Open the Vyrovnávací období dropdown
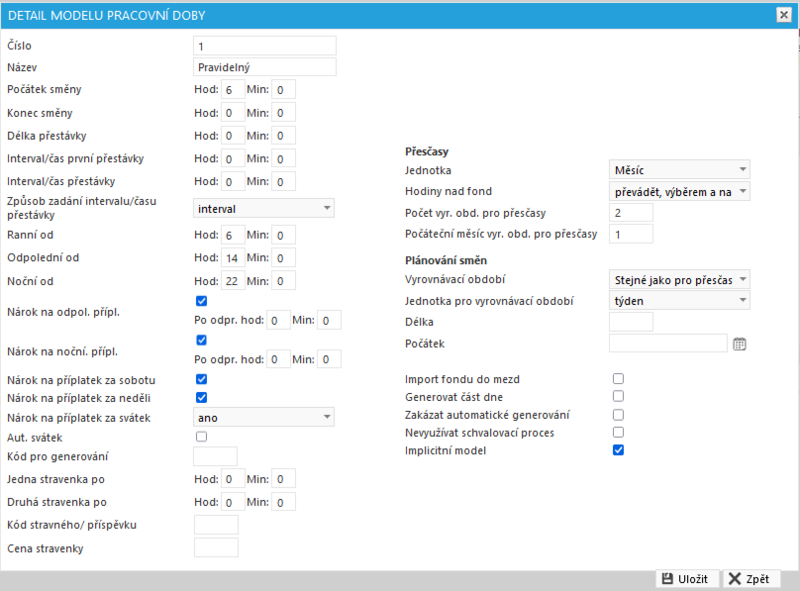This screenshot has width=800, height=591. click(679, 280)
